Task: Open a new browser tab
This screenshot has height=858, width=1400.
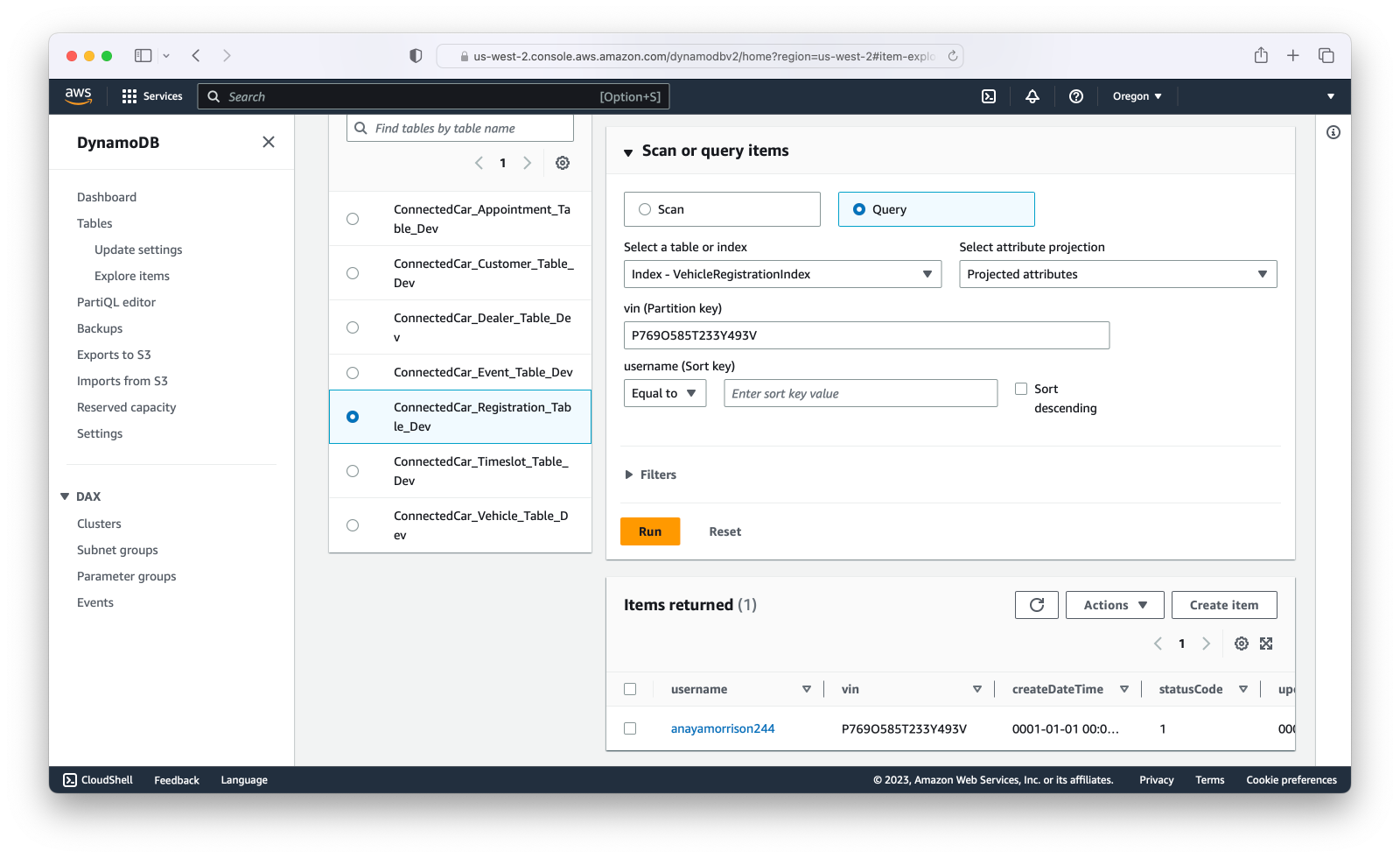Action: click(x=1293, y=55)
